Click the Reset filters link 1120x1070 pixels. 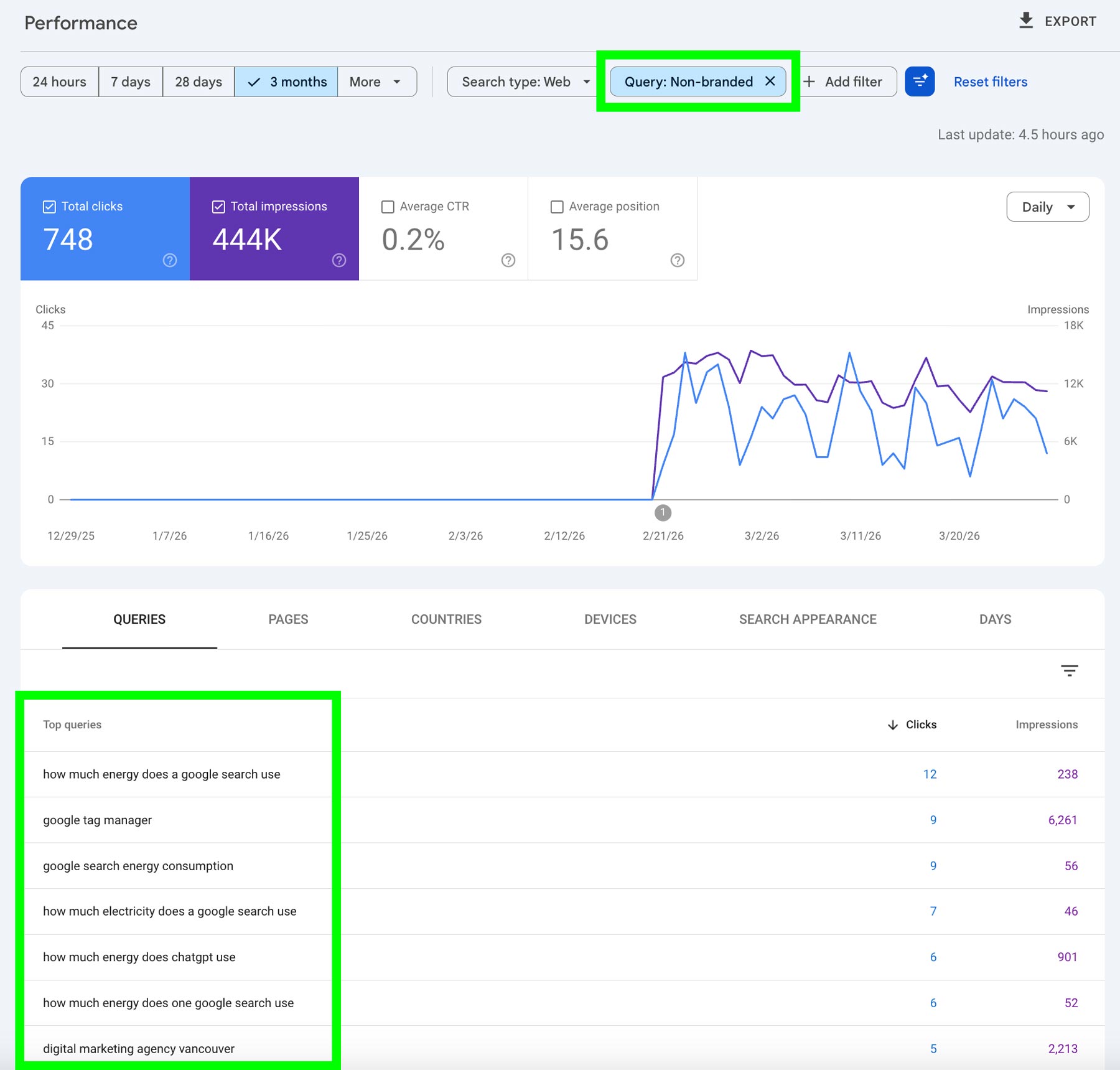[990, 82]
